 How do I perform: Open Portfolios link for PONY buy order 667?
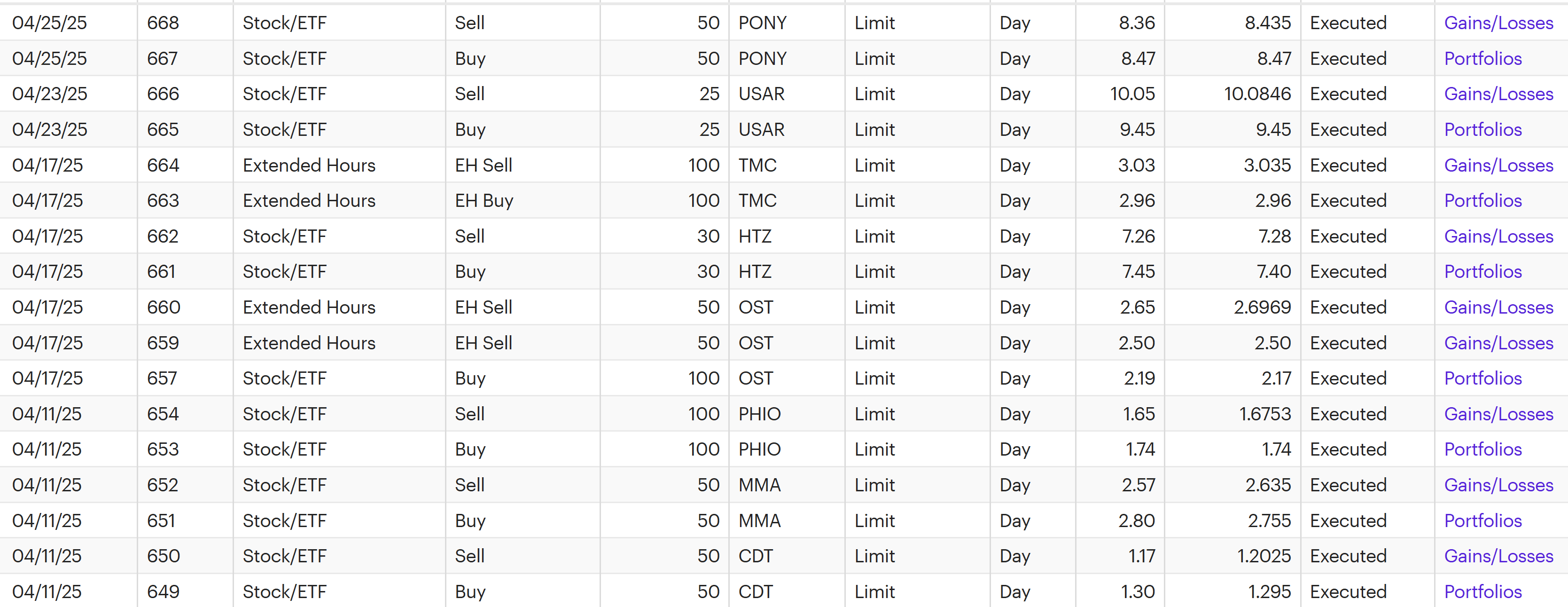1482,58
